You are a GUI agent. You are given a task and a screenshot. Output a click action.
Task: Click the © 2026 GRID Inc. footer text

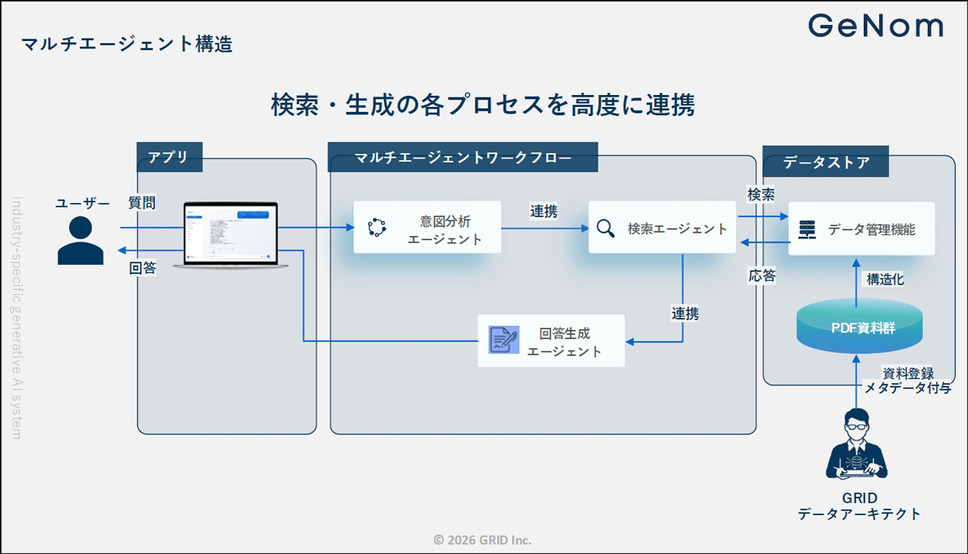[x=483, y=539]
